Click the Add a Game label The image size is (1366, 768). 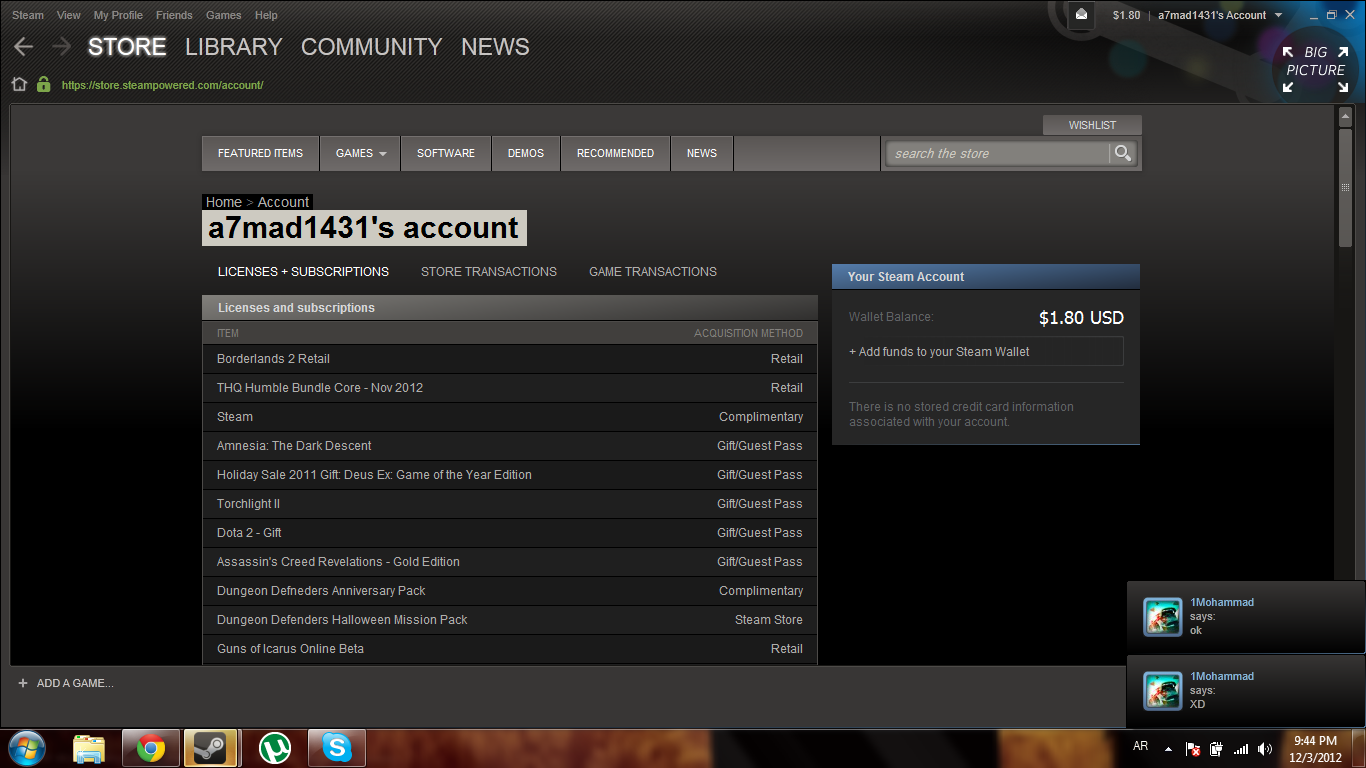(x=75, y=683)
